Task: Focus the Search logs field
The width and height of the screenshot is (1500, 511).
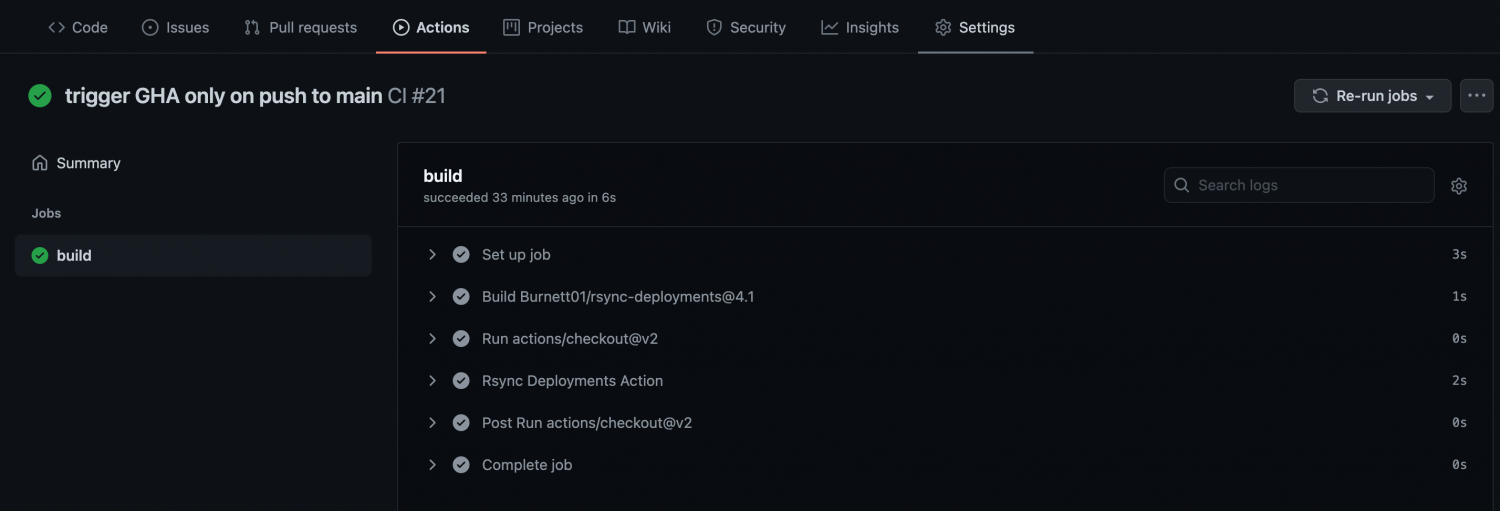Action: click(x=1299, y=185)
